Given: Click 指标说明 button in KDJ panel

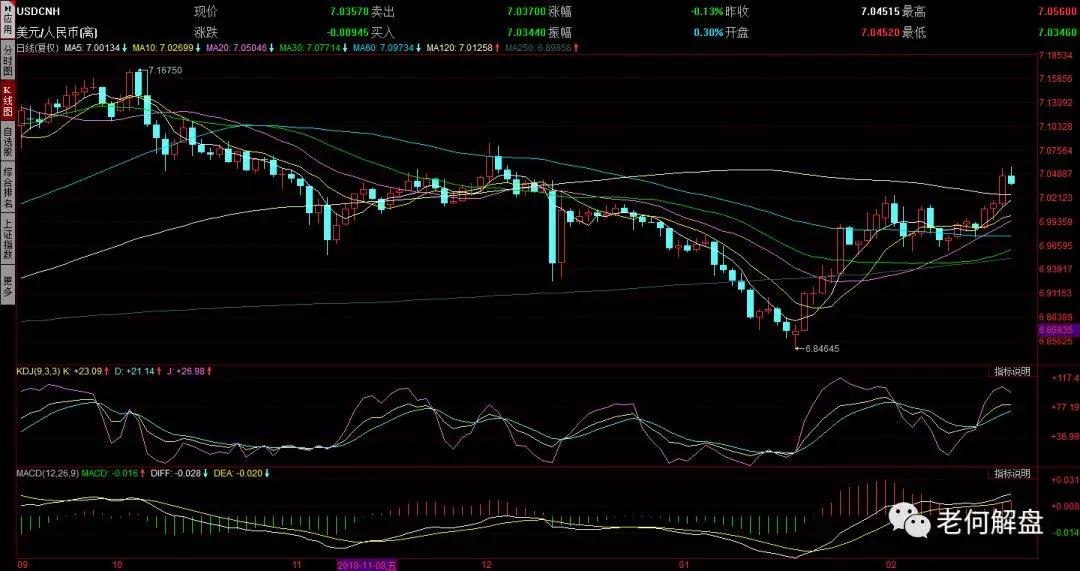Looking at the screenshot, I should coord(1012,371).
